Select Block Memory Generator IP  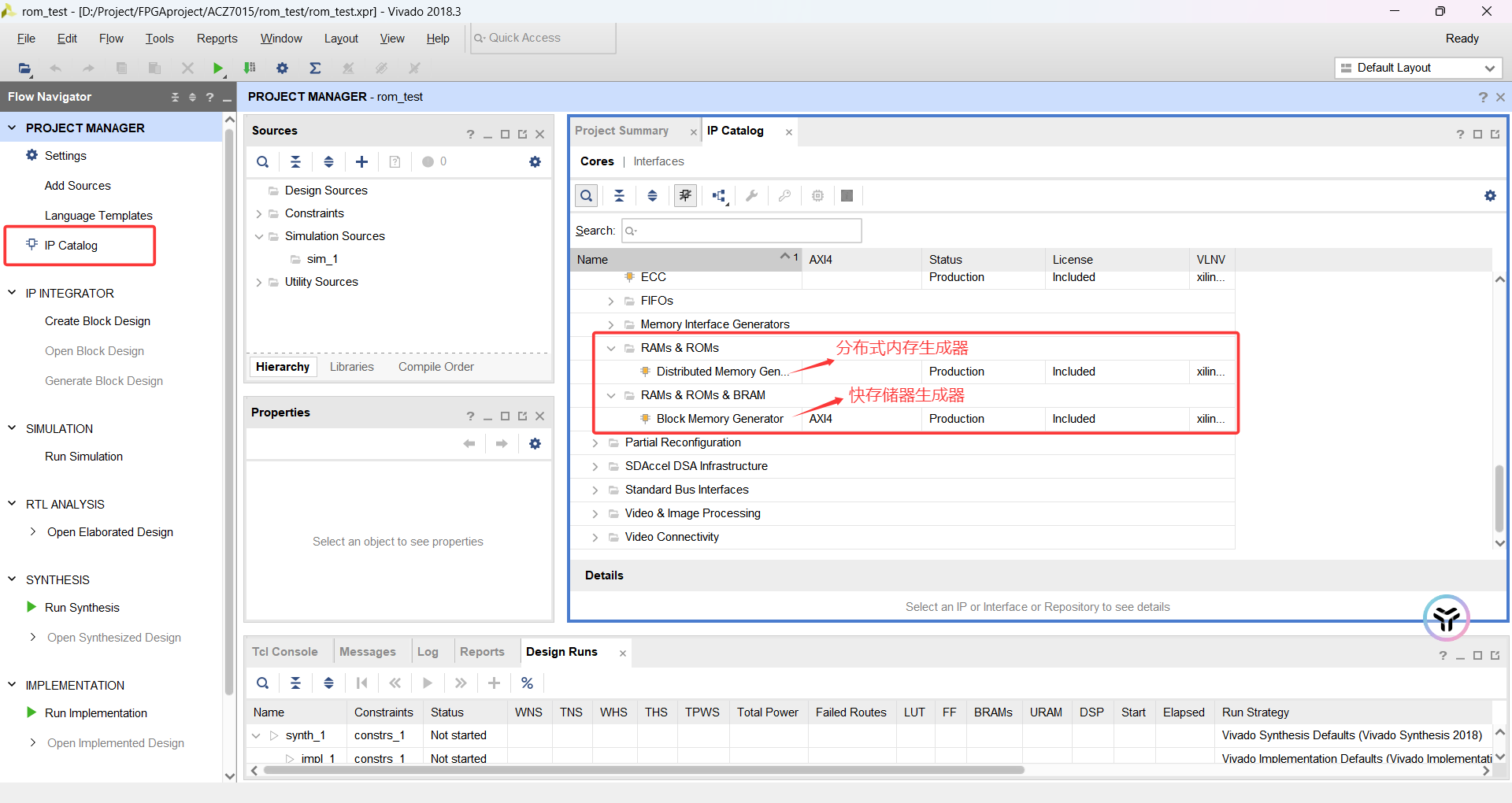[720, 419]
